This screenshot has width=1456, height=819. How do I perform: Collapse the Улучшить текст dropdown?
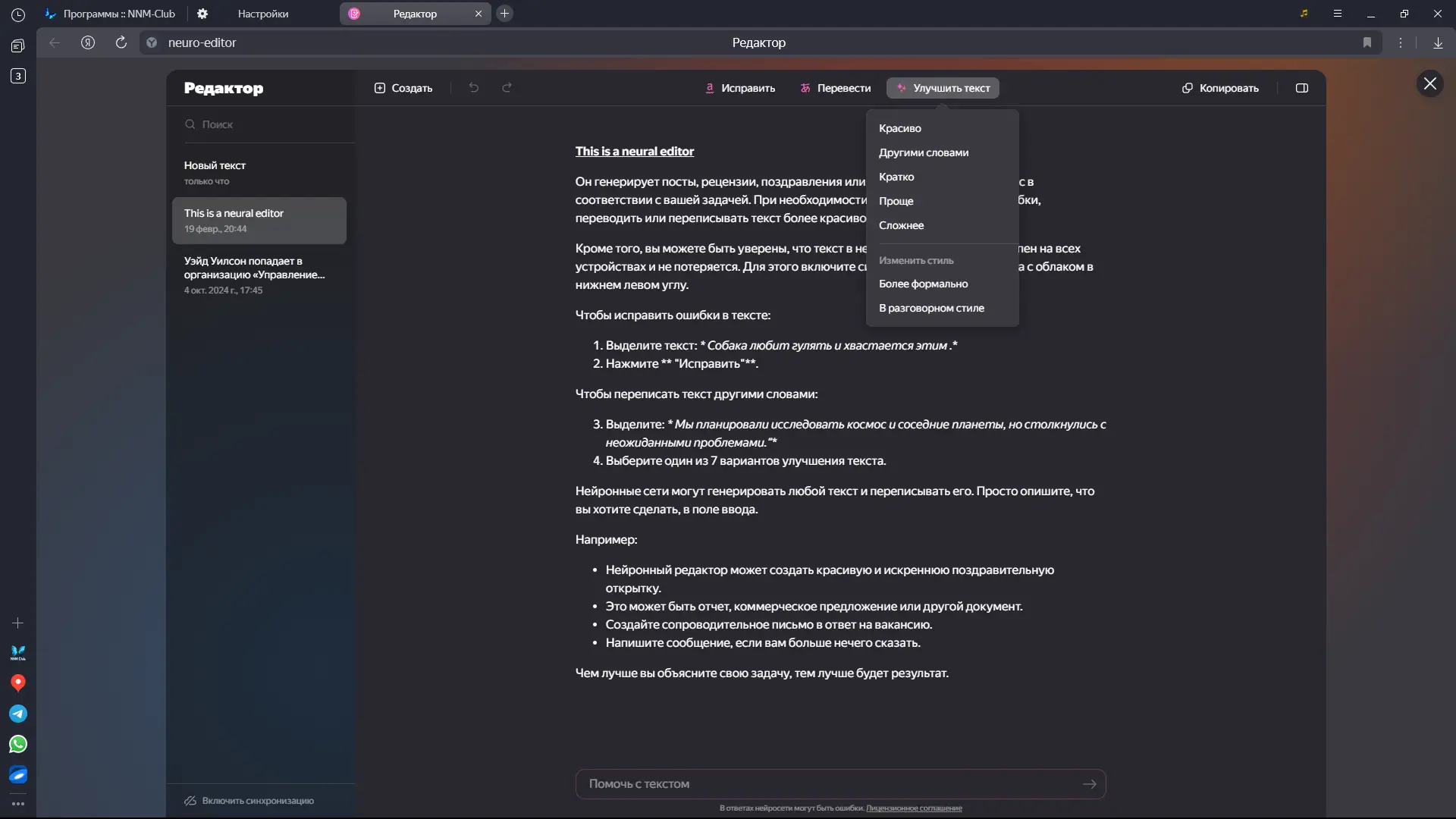coord(943,88)
